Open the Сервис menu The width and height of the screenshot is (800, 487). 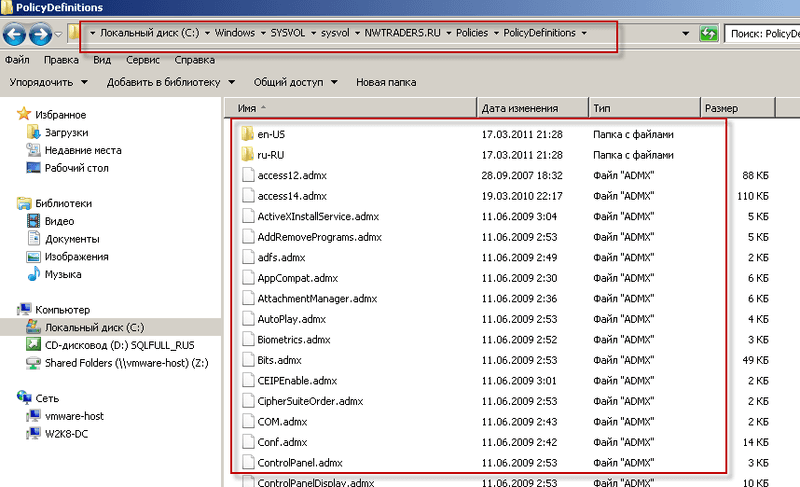pos(143,60)
